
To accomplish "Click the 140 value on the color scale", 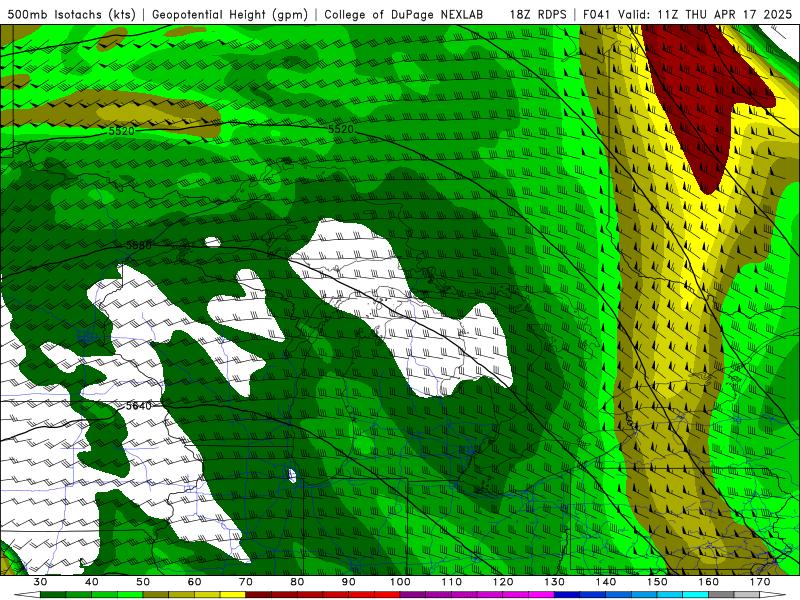I will tap(606, 582).
